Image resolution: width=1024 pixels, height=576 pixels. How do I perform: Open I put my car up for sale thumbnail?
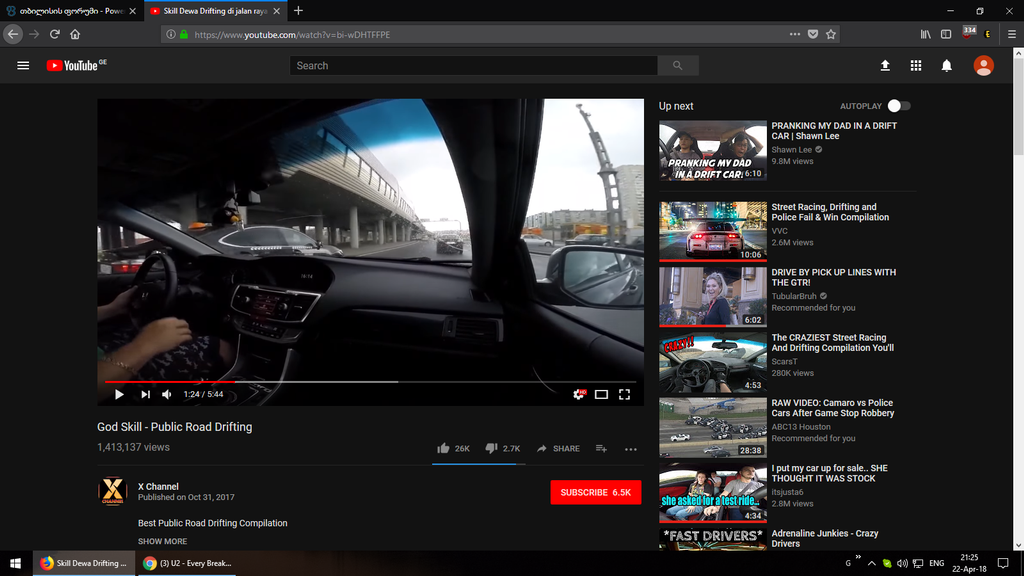[x=712, y=493]
